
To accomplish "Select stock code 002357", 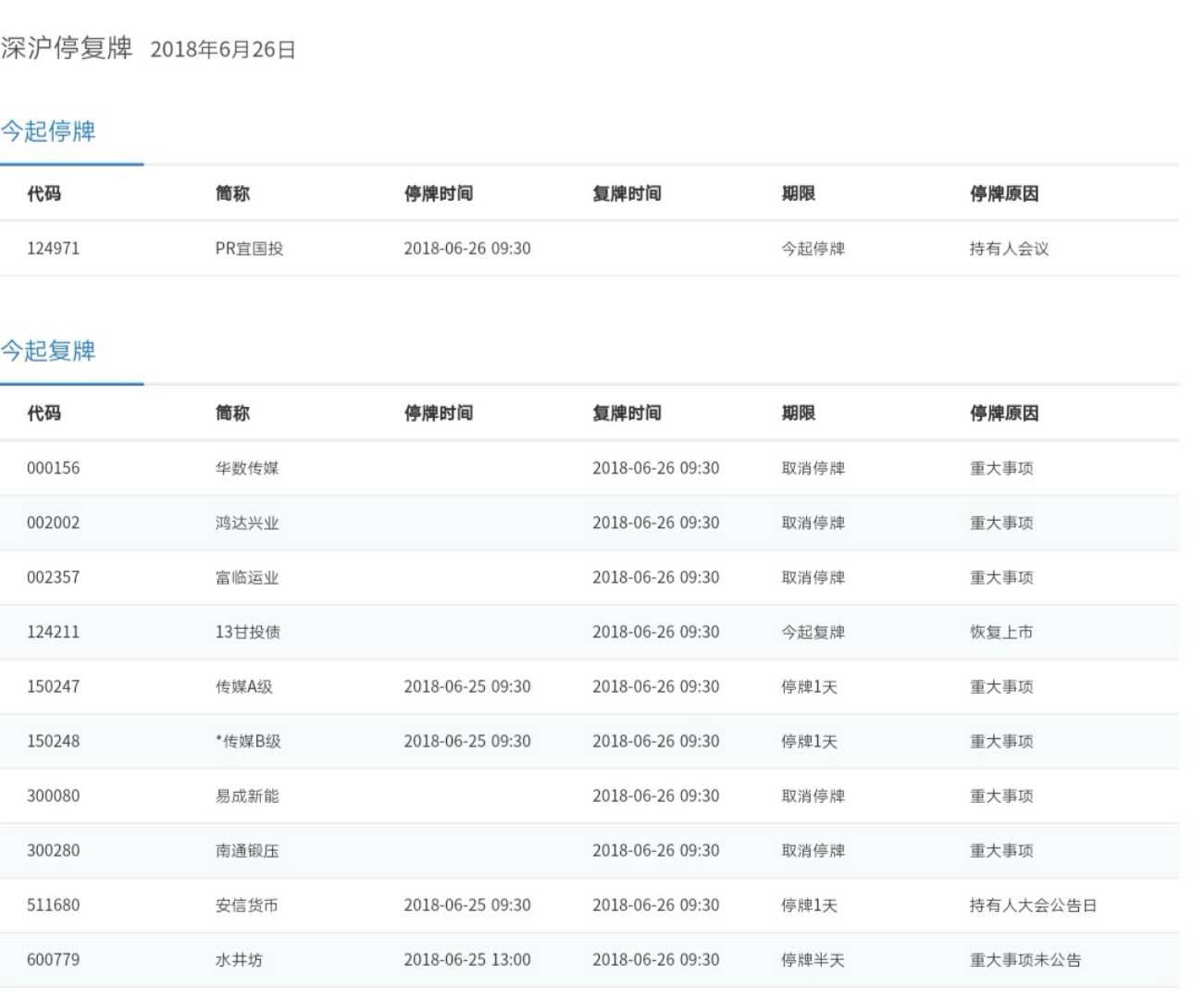I will click(53, 577).
